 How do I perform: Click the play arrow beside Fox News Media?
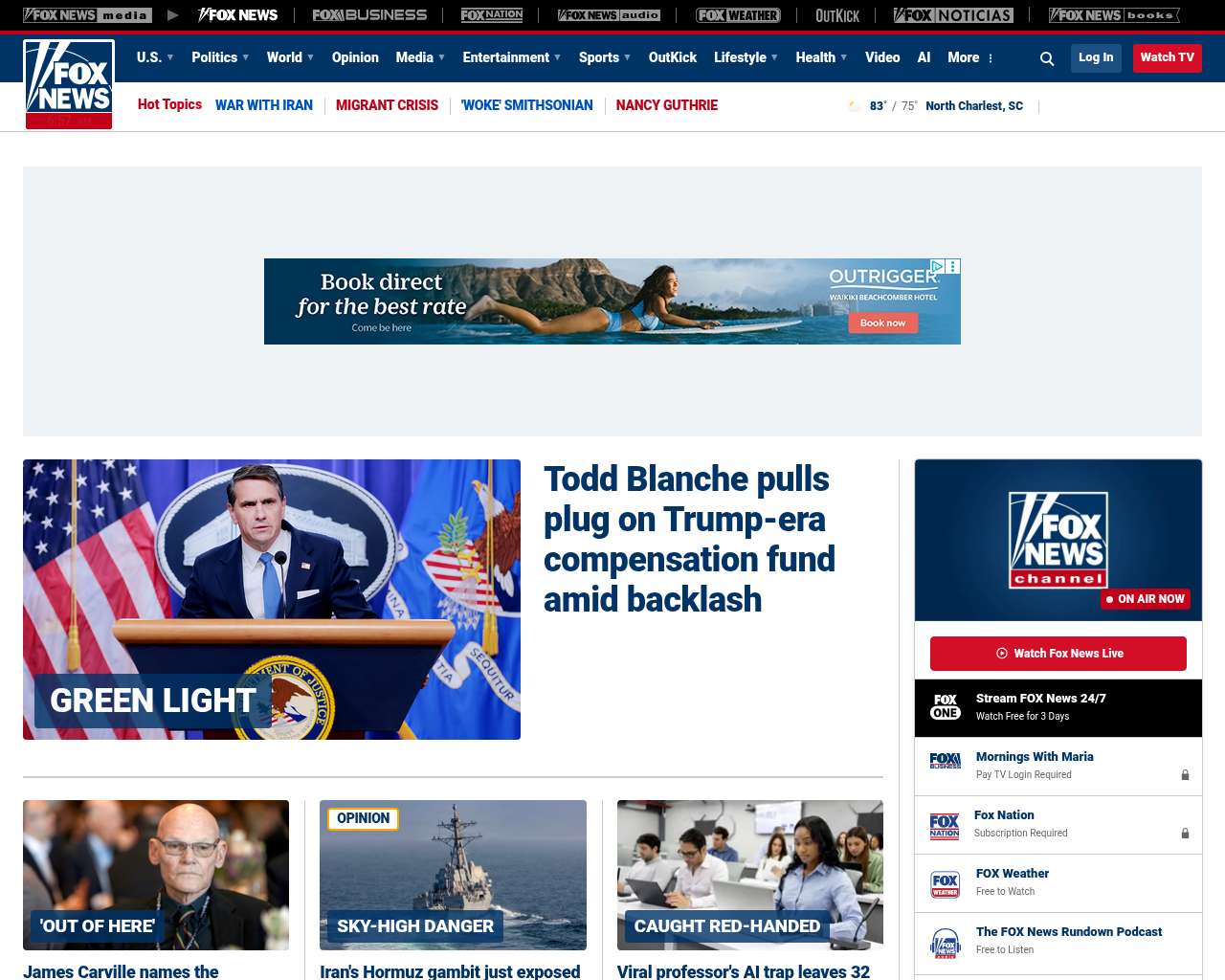172,15
